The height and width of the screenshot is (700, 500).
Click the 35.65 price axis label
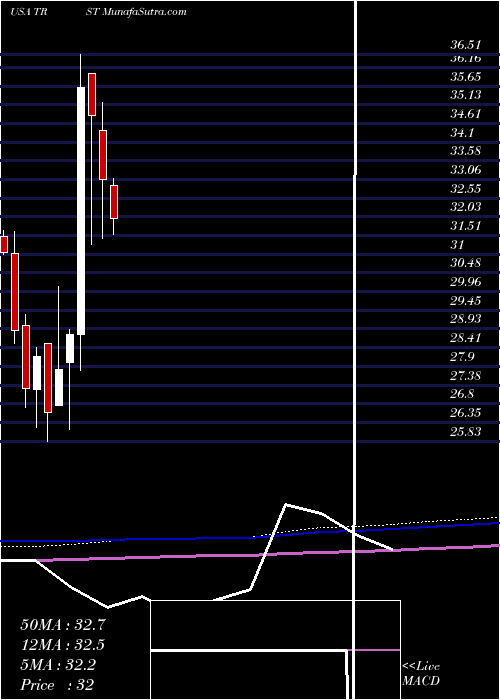pos(466,77)
